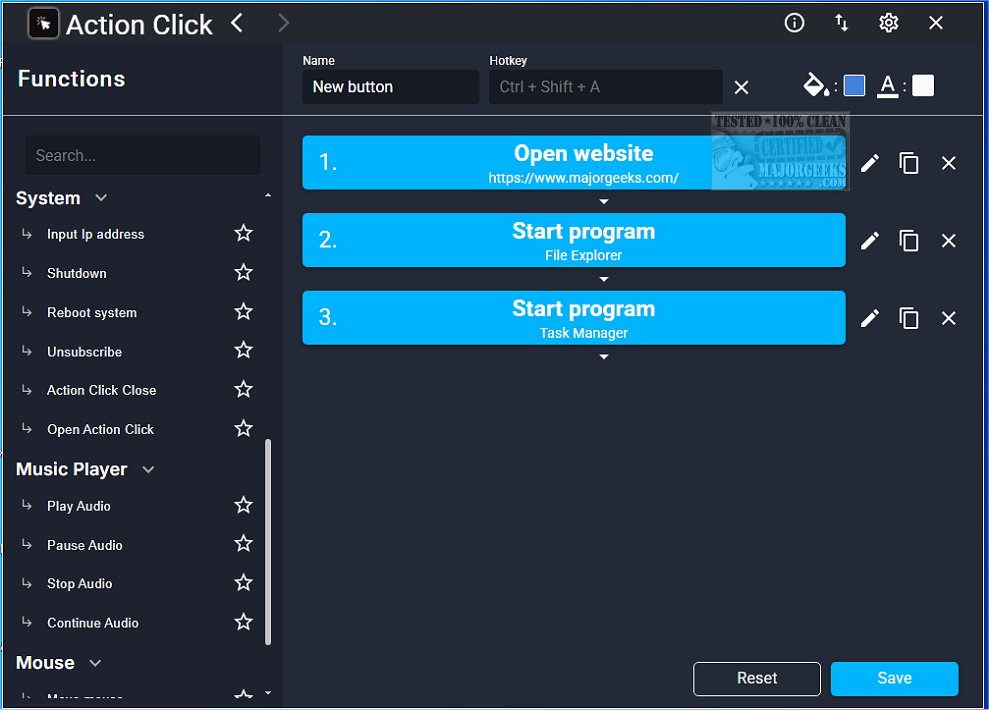Image resolution: width=989 pixels, height=710 pixels.
Task: Click the paint bucket fill icon
Action: [816, 85]
